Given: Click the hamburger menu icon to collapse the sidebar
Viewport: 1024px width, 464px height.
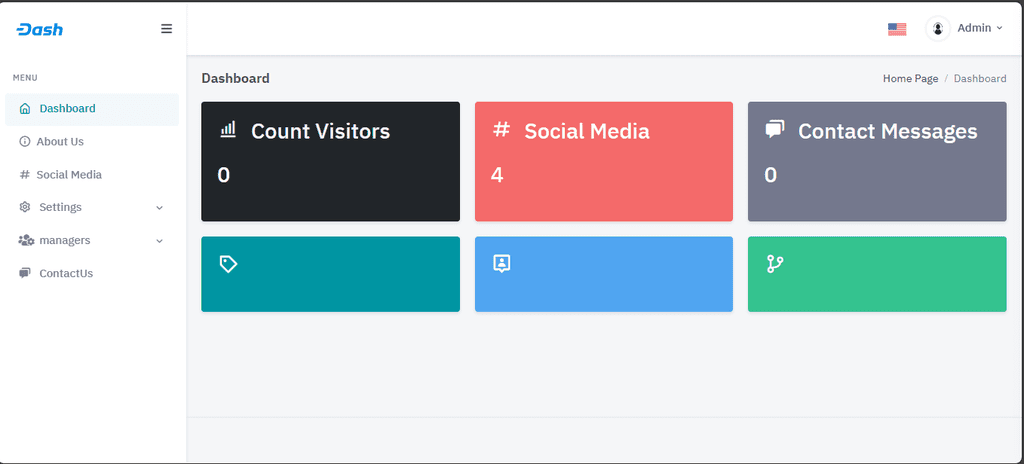Looking at the screenshot, I should (x=167, y=29).
